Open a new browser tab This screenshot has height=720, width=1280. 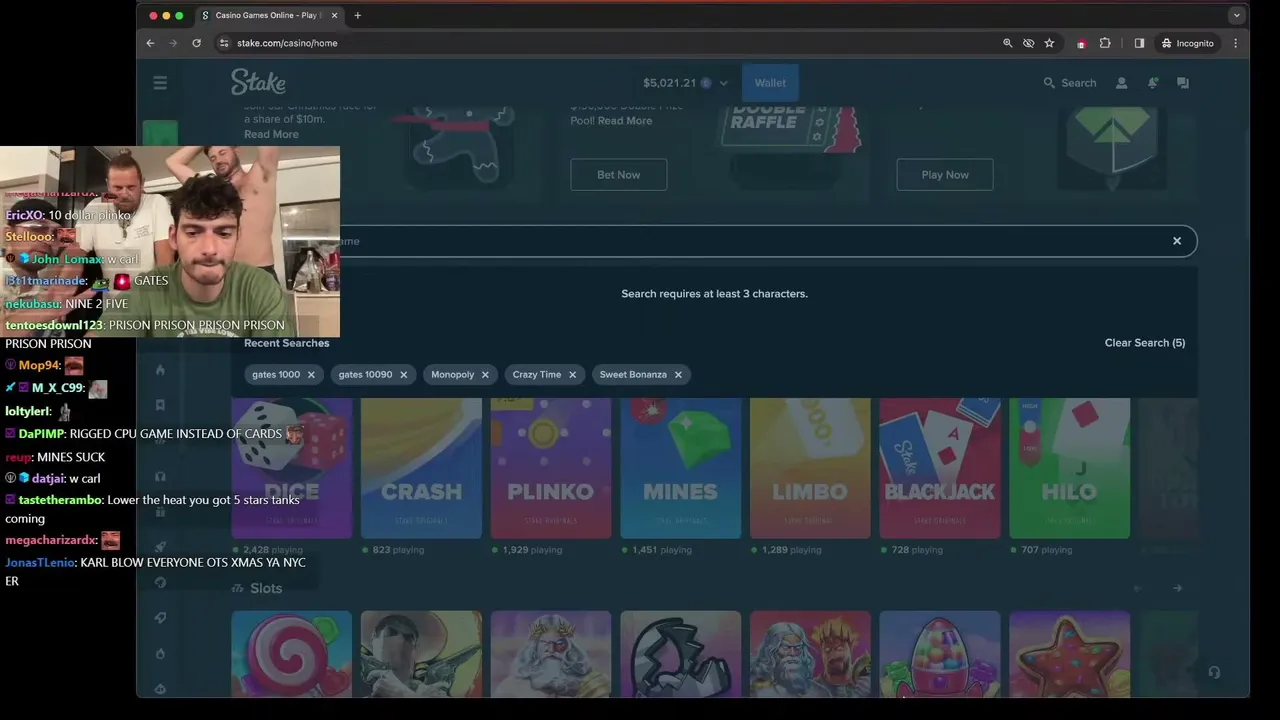tap(357, 15)
